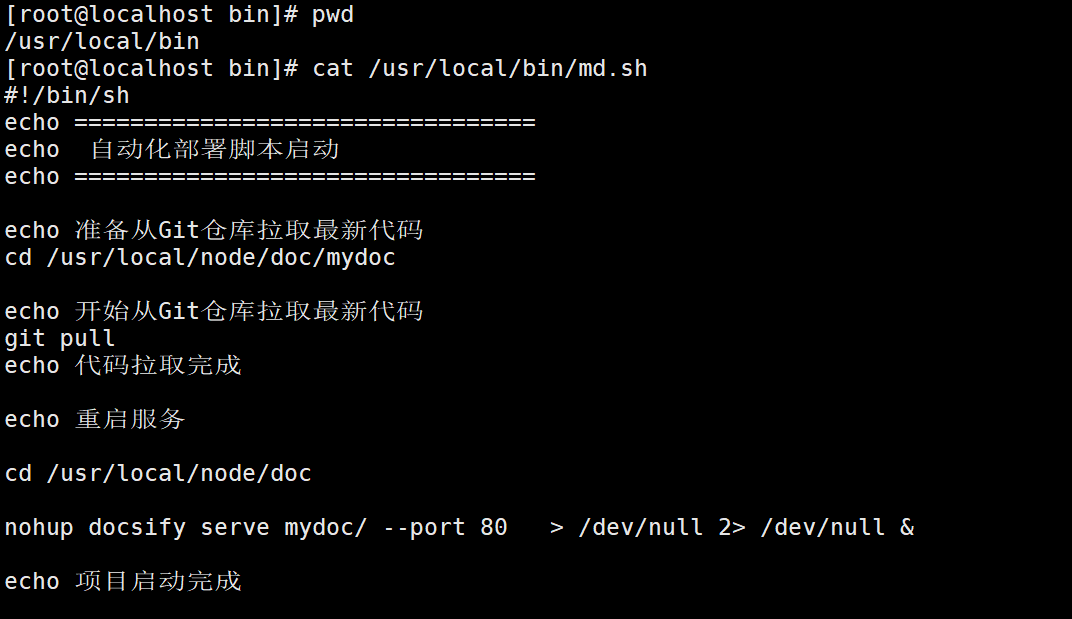Click the word nohup
This screenshot has width=1072, height=619.
(x=39, y=528)
